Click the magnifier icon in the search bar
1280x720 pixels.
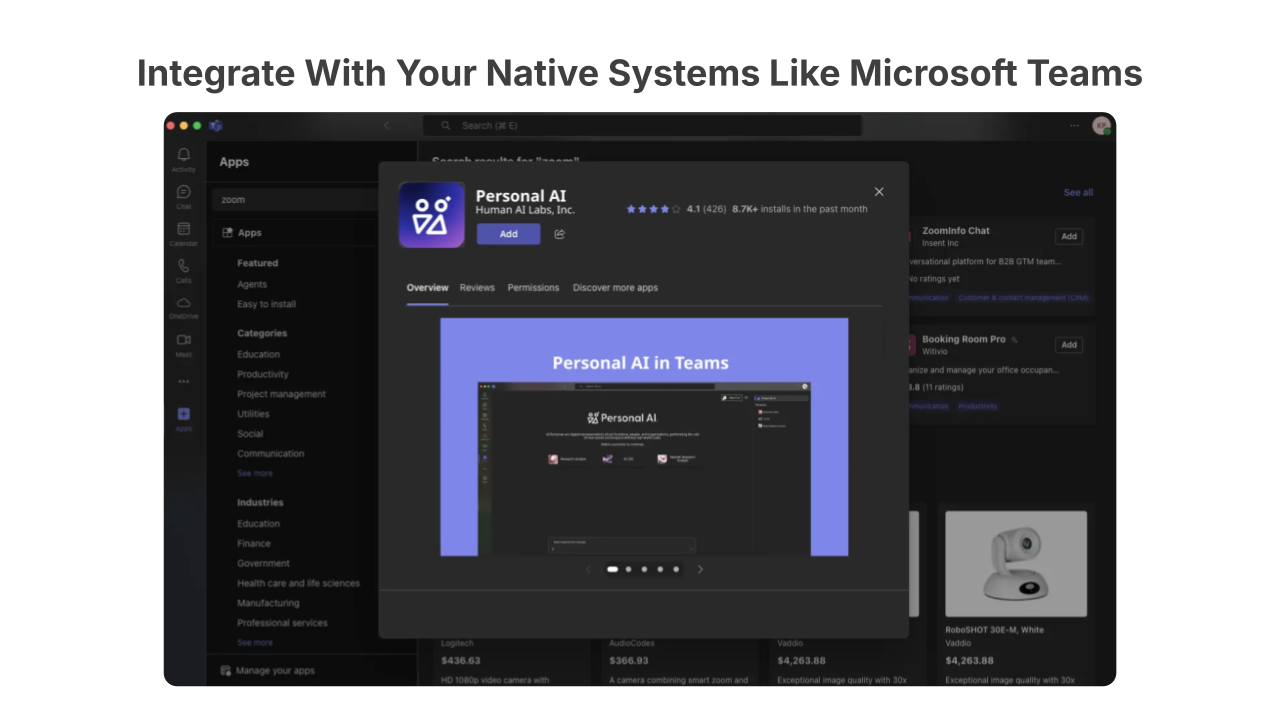click(446, 125)
